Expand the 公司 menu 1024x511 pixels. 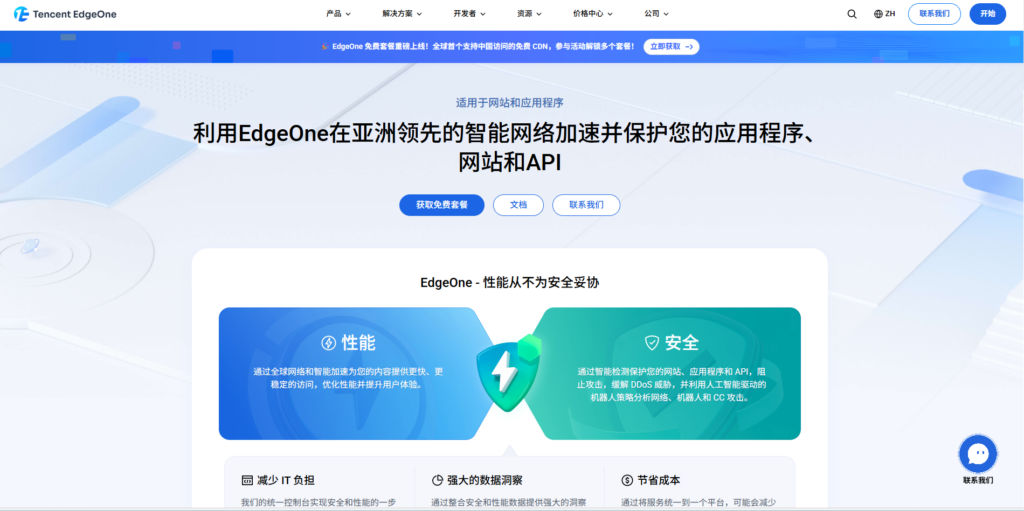point(656,14)
